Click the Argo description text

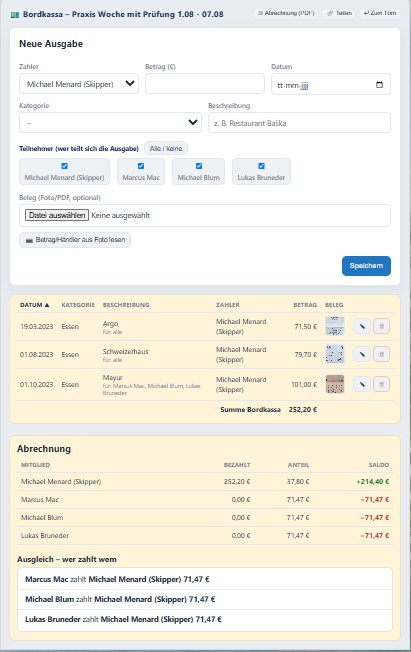(110, 324)
